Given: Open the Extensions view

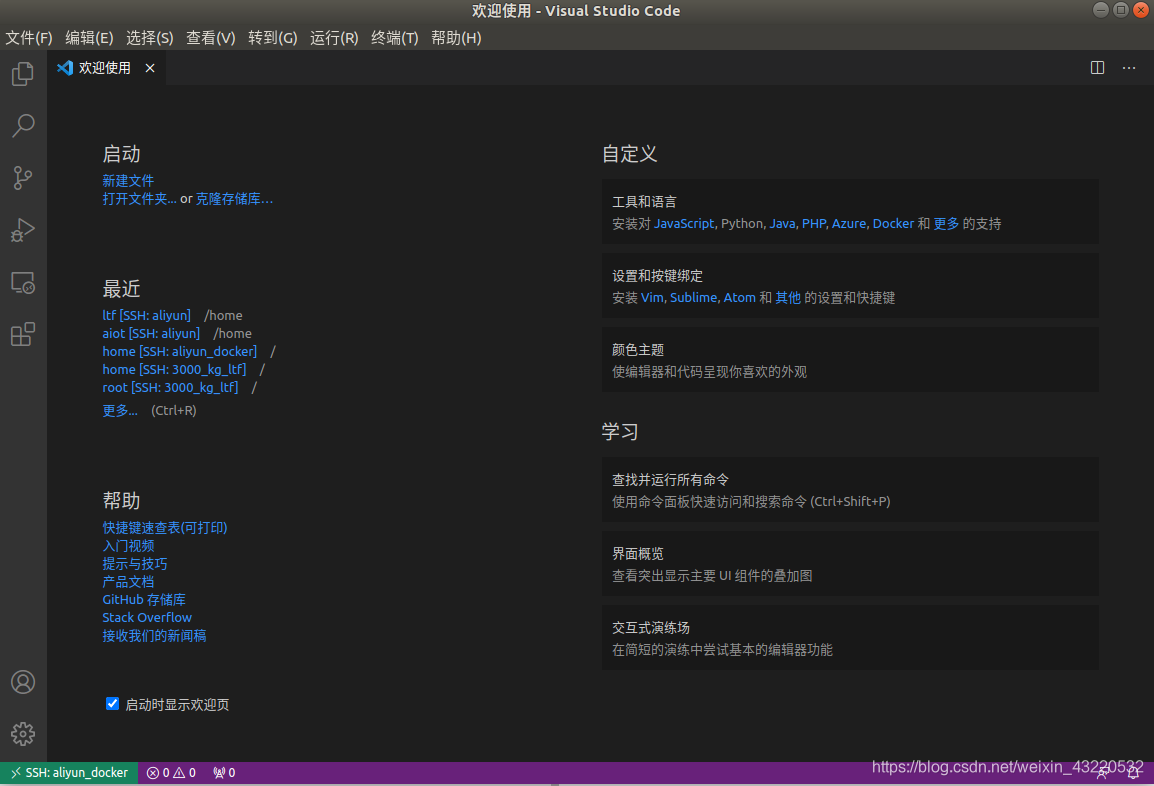Looking at the screenshot, I should click(x=23, y=335).
